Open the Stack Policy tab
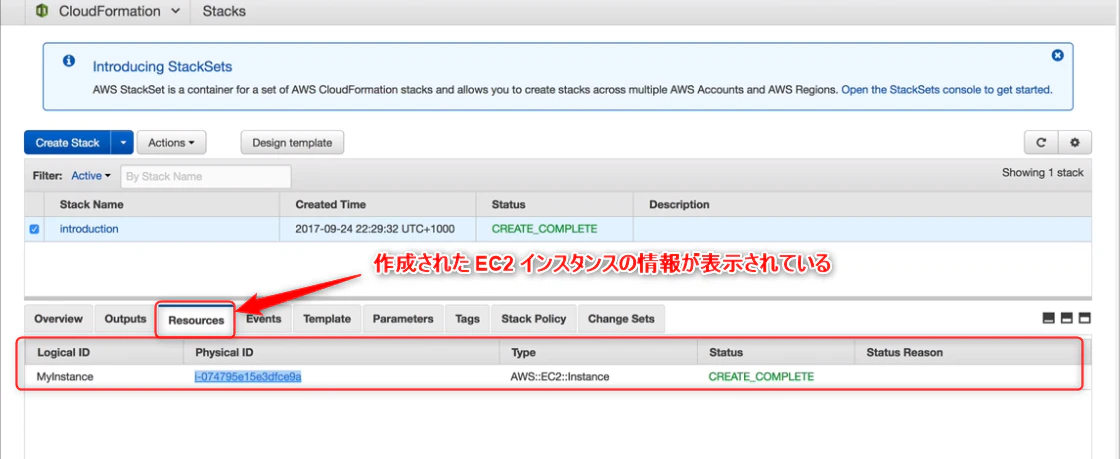This screenshot has height=459, width=1120. (534, 319)
